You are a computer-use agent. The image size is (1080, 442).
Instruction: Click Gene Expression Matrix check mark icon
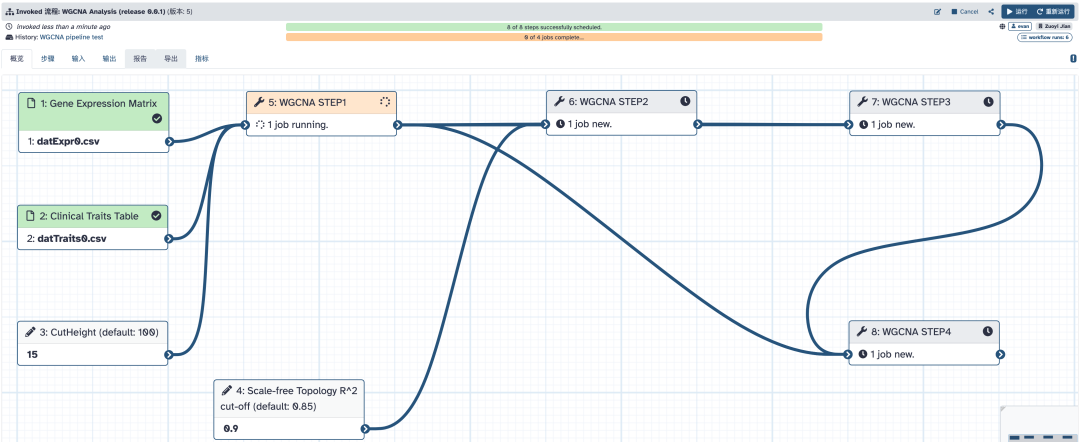coord(156,118)
